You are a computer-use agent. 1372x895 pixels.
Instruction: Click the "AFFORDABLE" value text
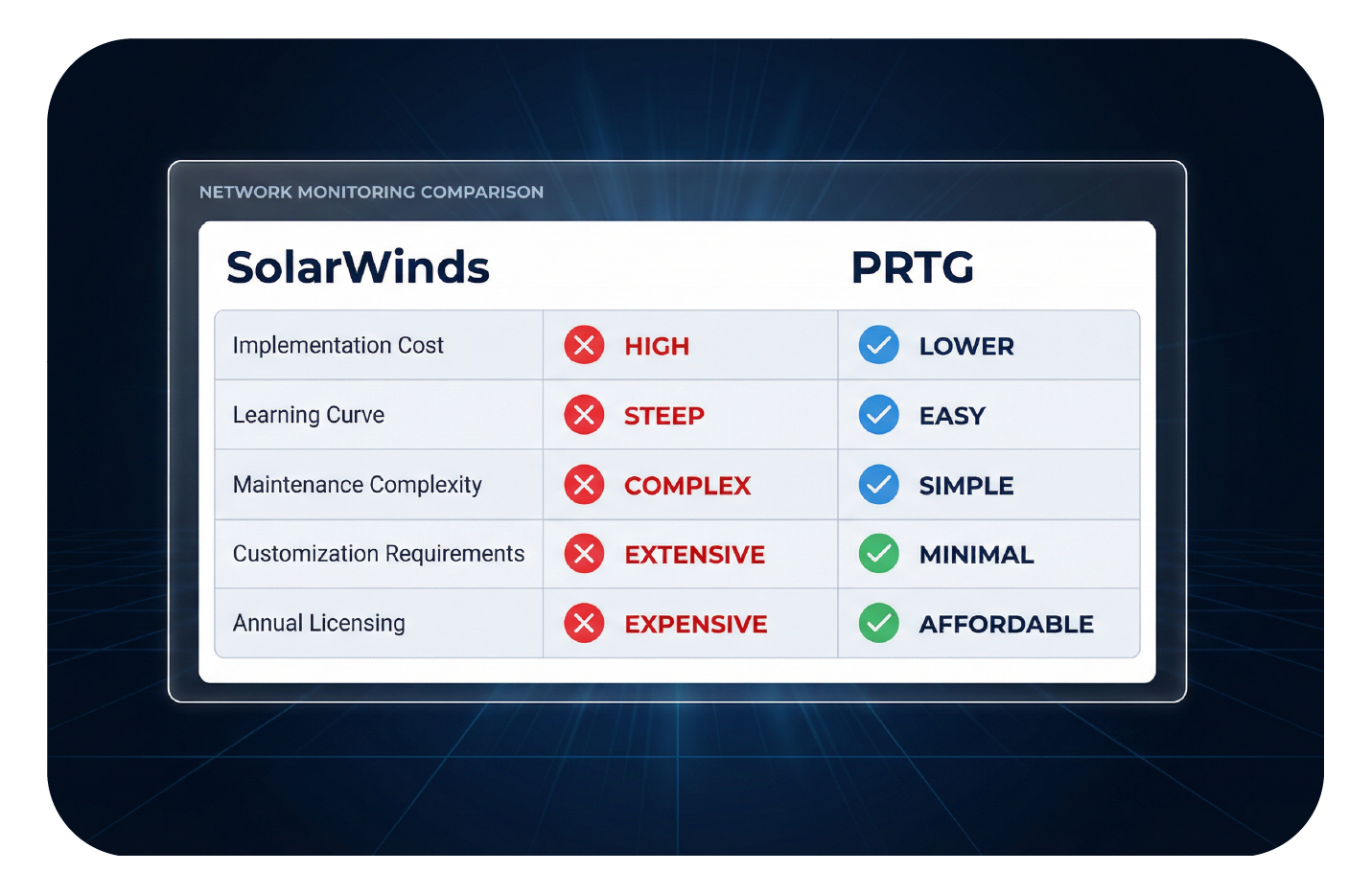coord(1007,625)
